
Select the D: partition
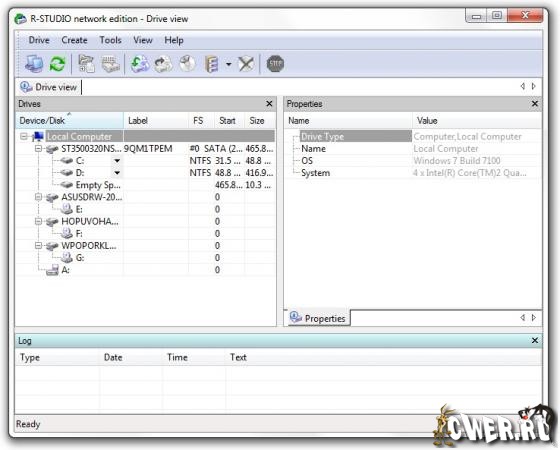[80, 173]
